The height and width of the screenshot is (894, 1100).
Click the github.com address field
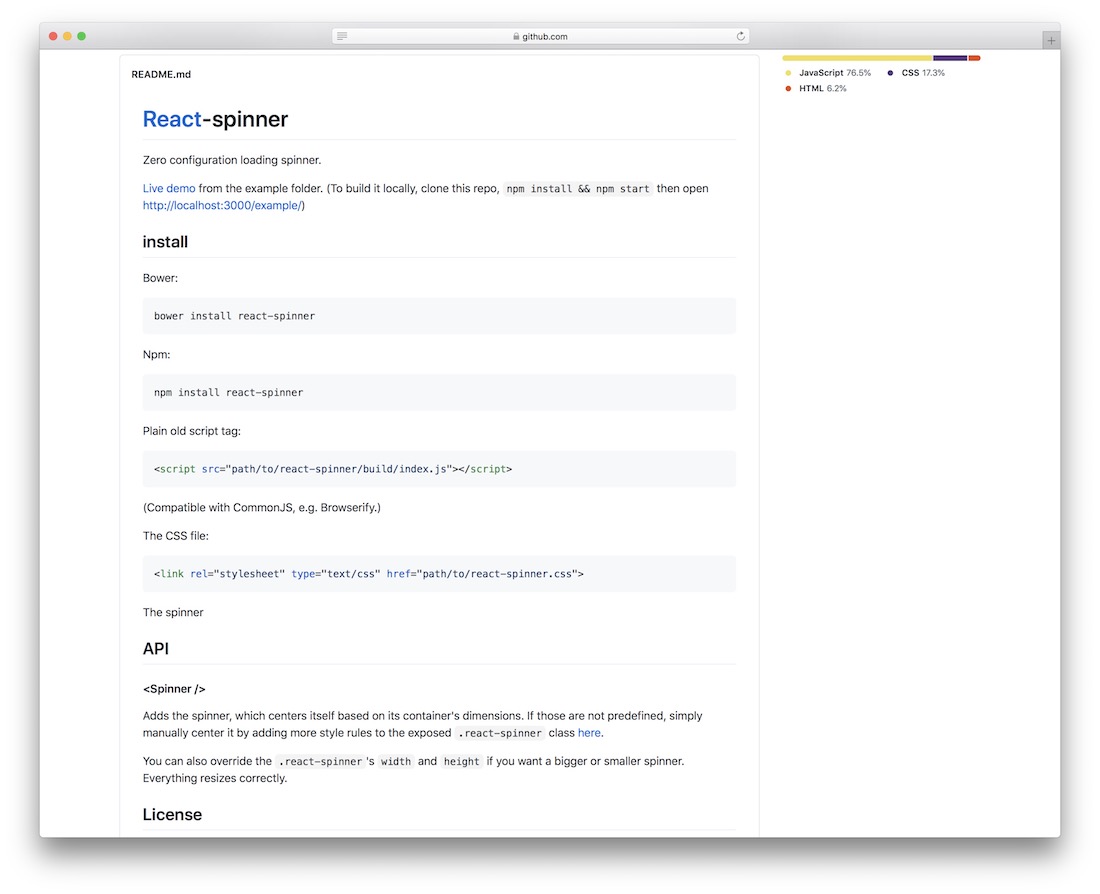point(540,36)
